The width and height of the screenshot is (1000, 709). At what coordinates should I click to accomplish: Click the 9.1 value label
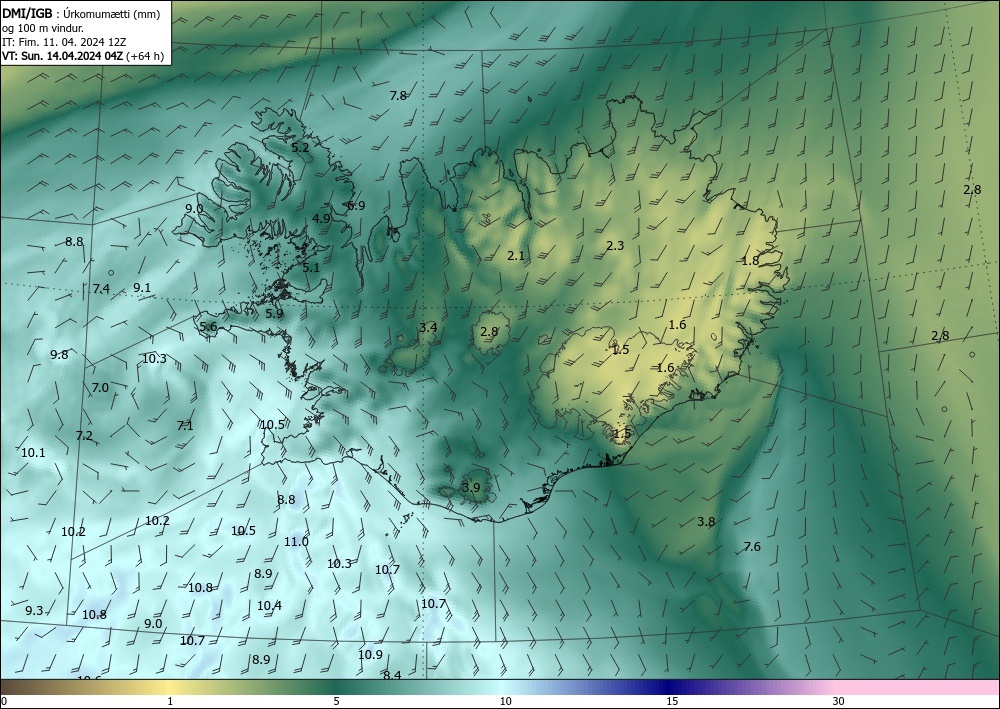pos(142,288)
